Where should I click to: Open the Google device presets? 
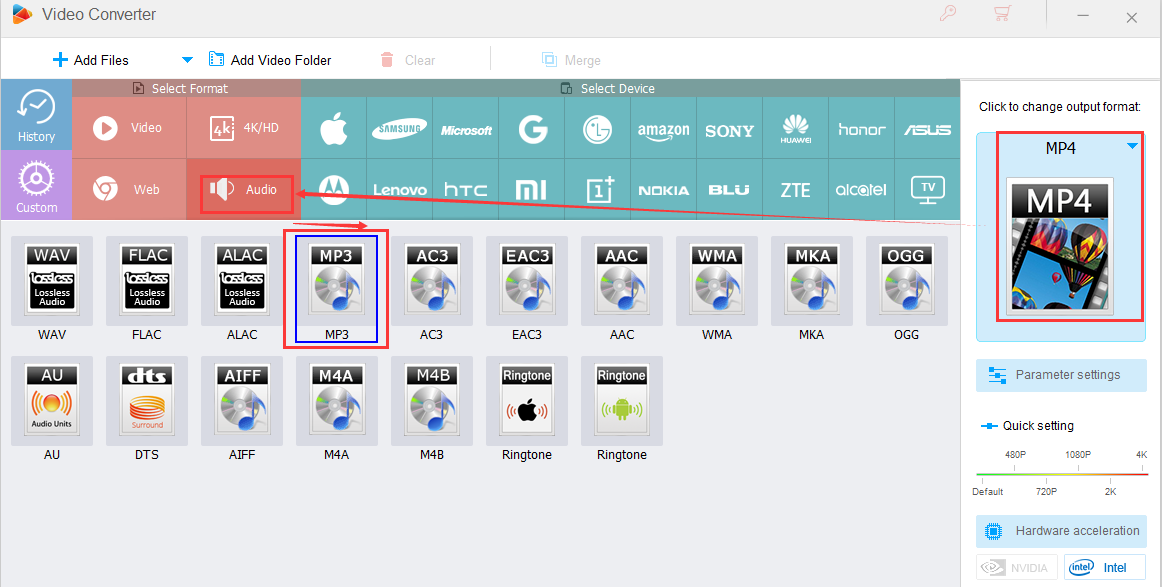531,128
